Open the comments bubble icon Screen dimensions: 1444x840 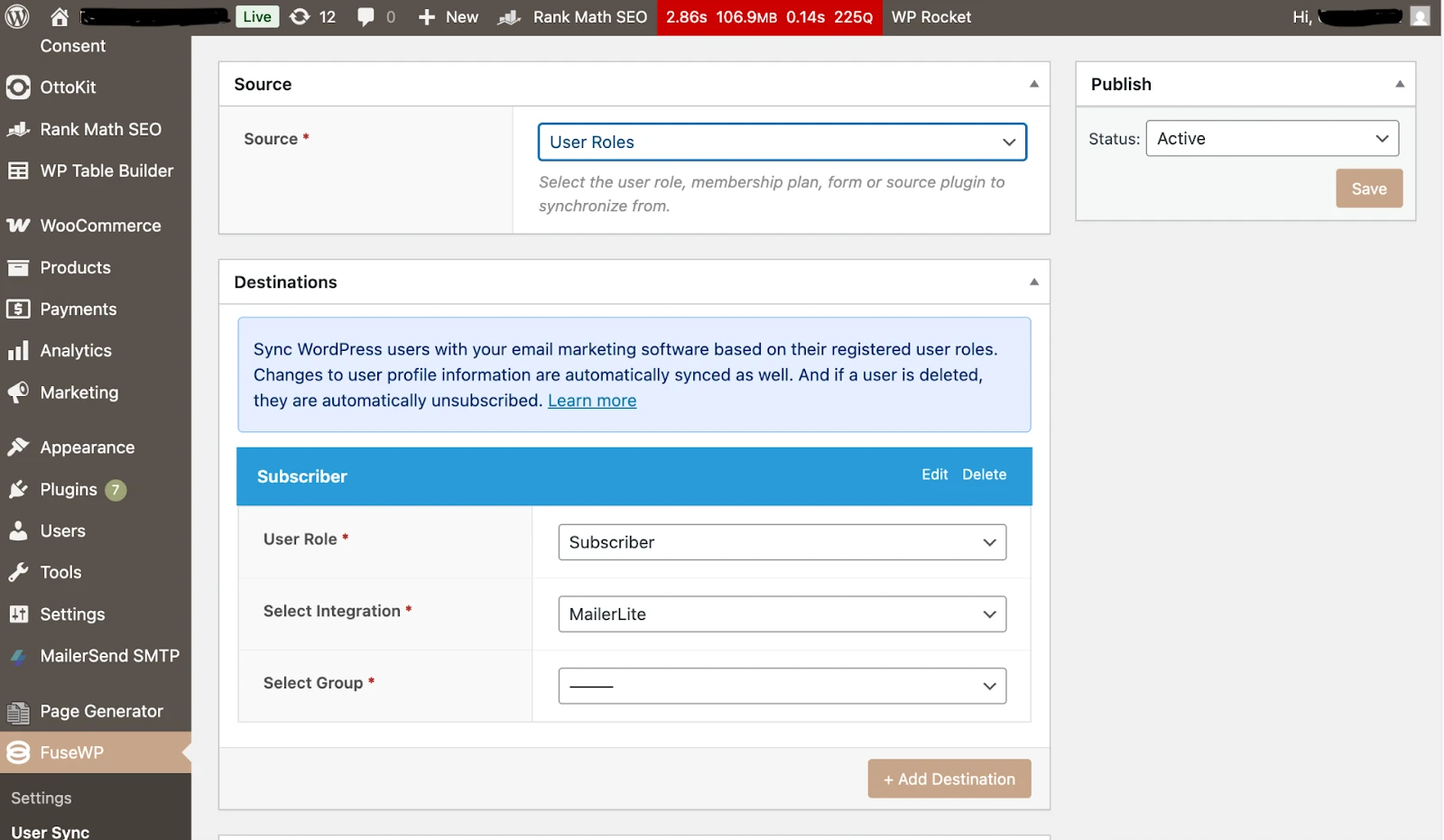pyautogui.click(x=366, y=17)
